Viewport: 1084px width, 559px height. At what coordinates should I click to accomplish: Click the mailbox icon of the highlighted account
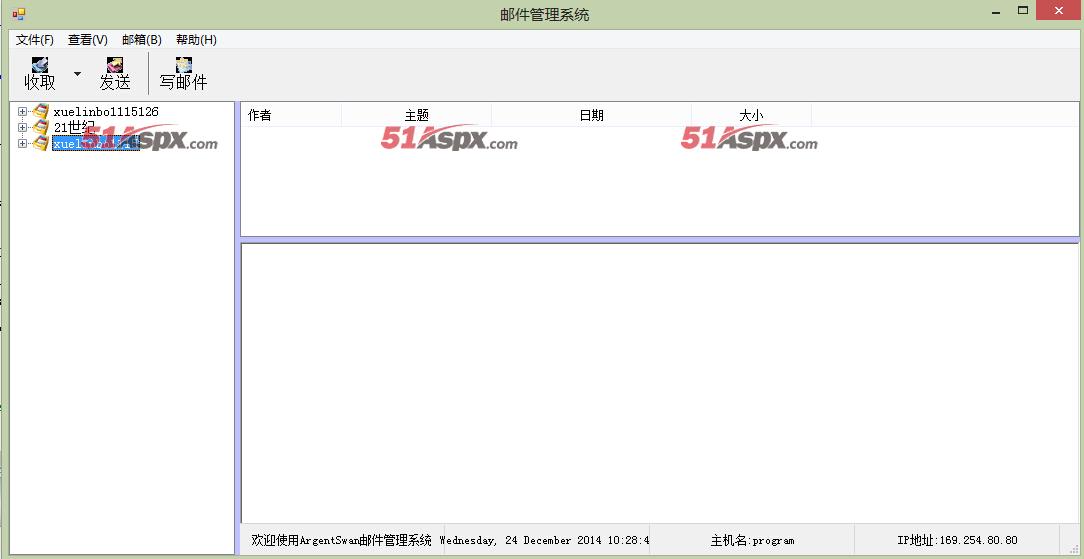pos(41,143)
